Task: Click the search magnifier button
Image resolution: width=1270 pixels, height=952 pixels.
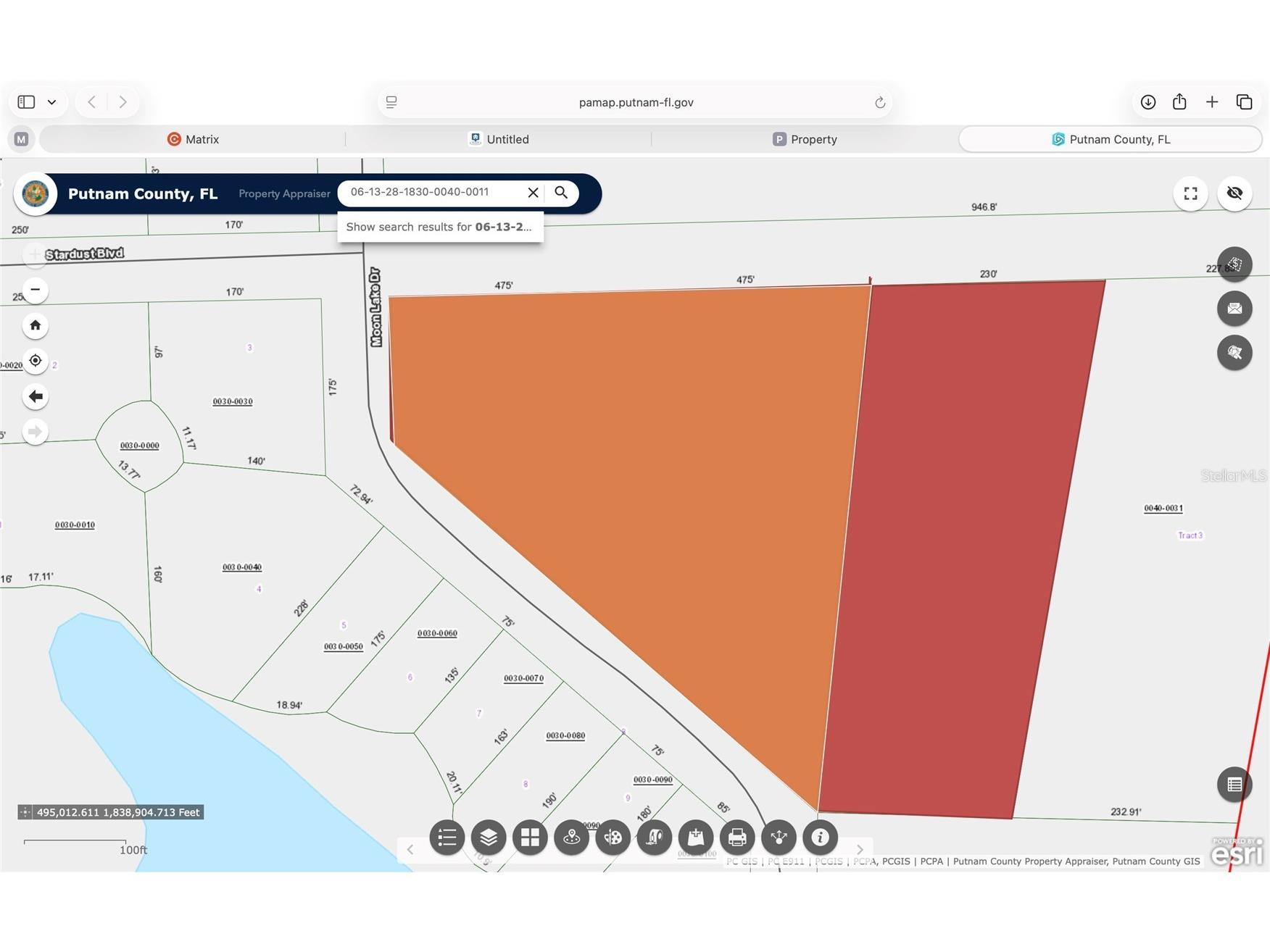Action: [x=561, y=193]
